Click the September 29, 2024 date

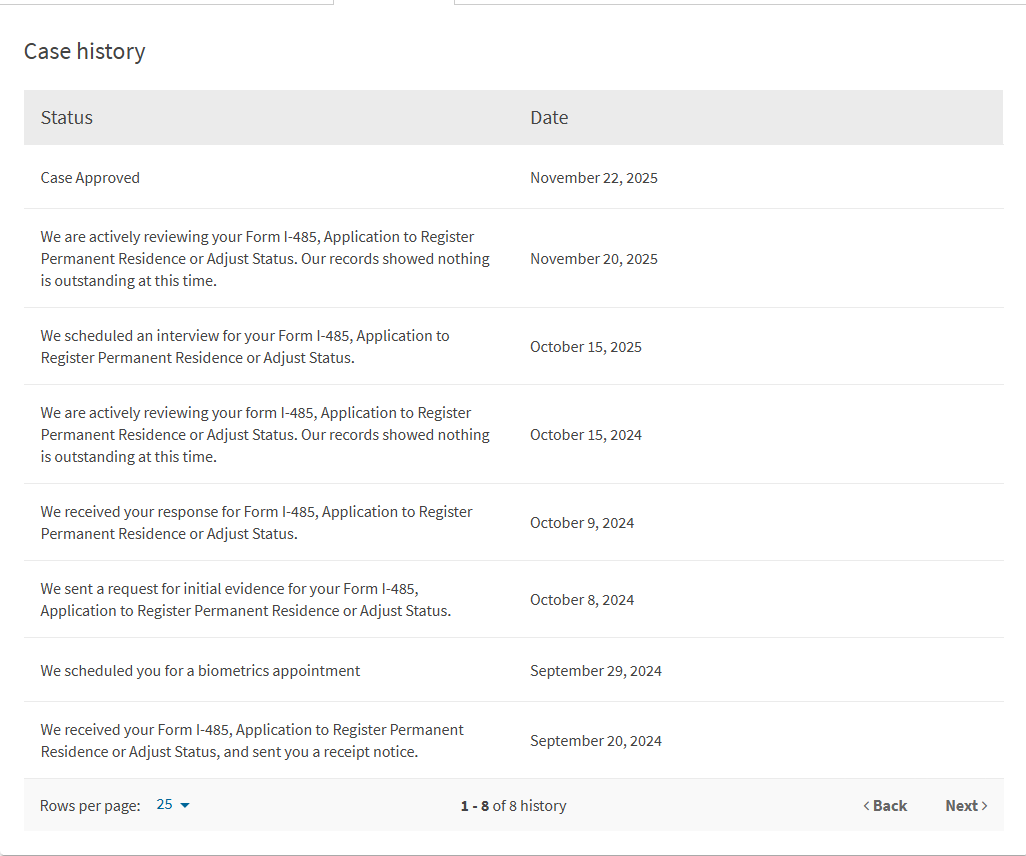coord(596,671)
